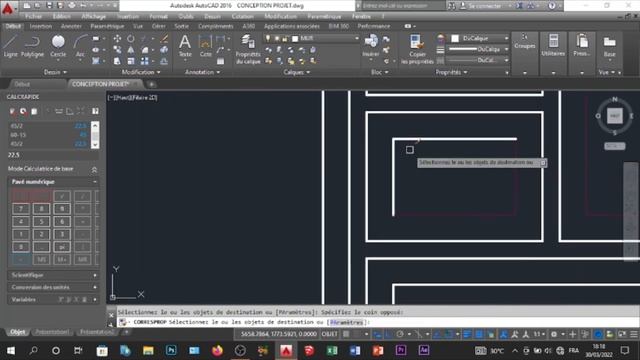Switch to the Annoter ribbon tab

pyautogui.click(x=71, y=26)
